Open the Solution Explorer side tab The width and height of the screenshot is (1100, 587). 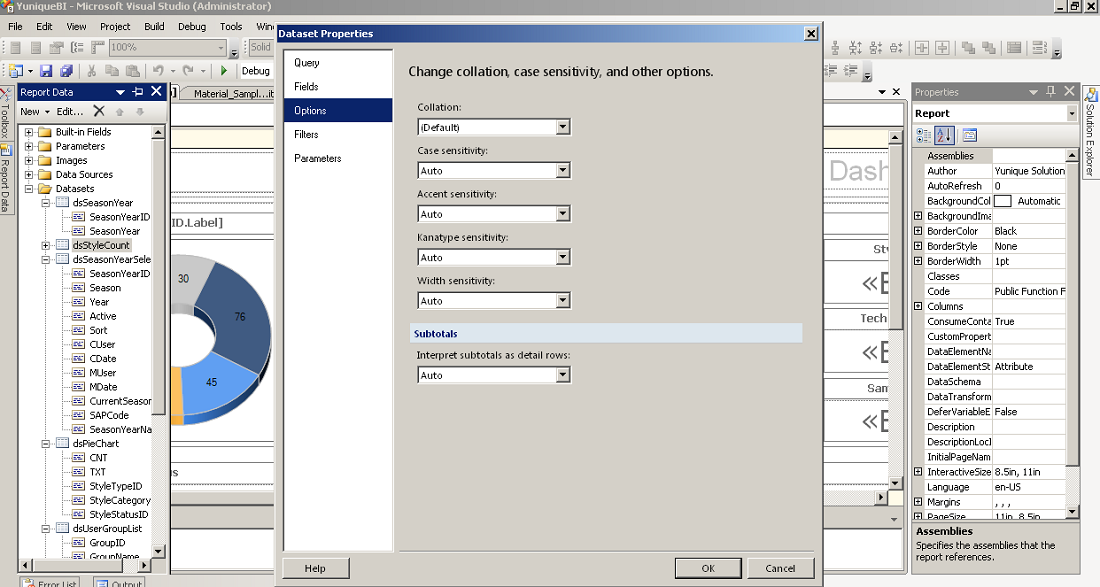point(1091,132)
